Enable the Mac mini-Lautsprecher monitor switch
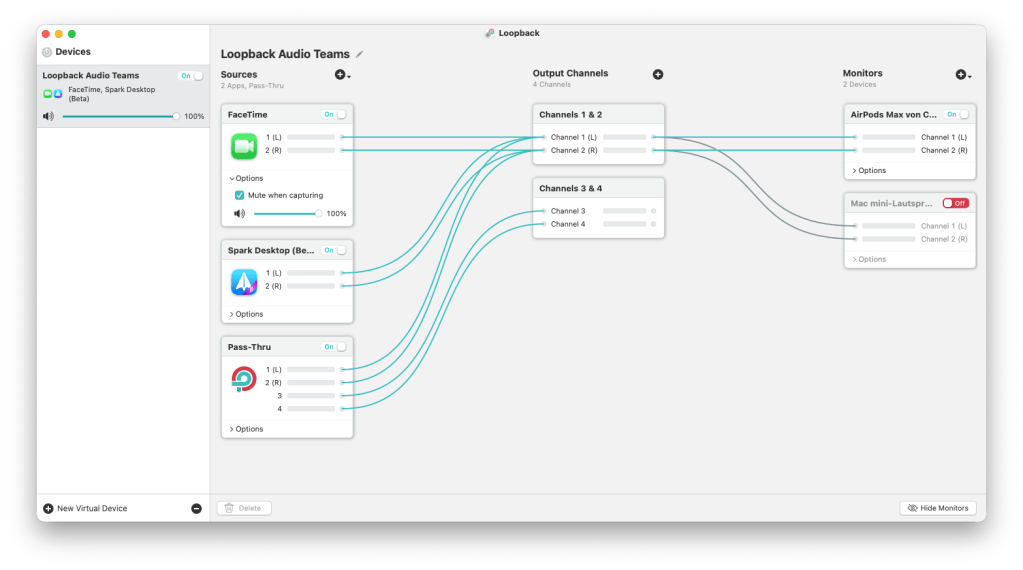 pyautogui.click(x=956, y=203)
